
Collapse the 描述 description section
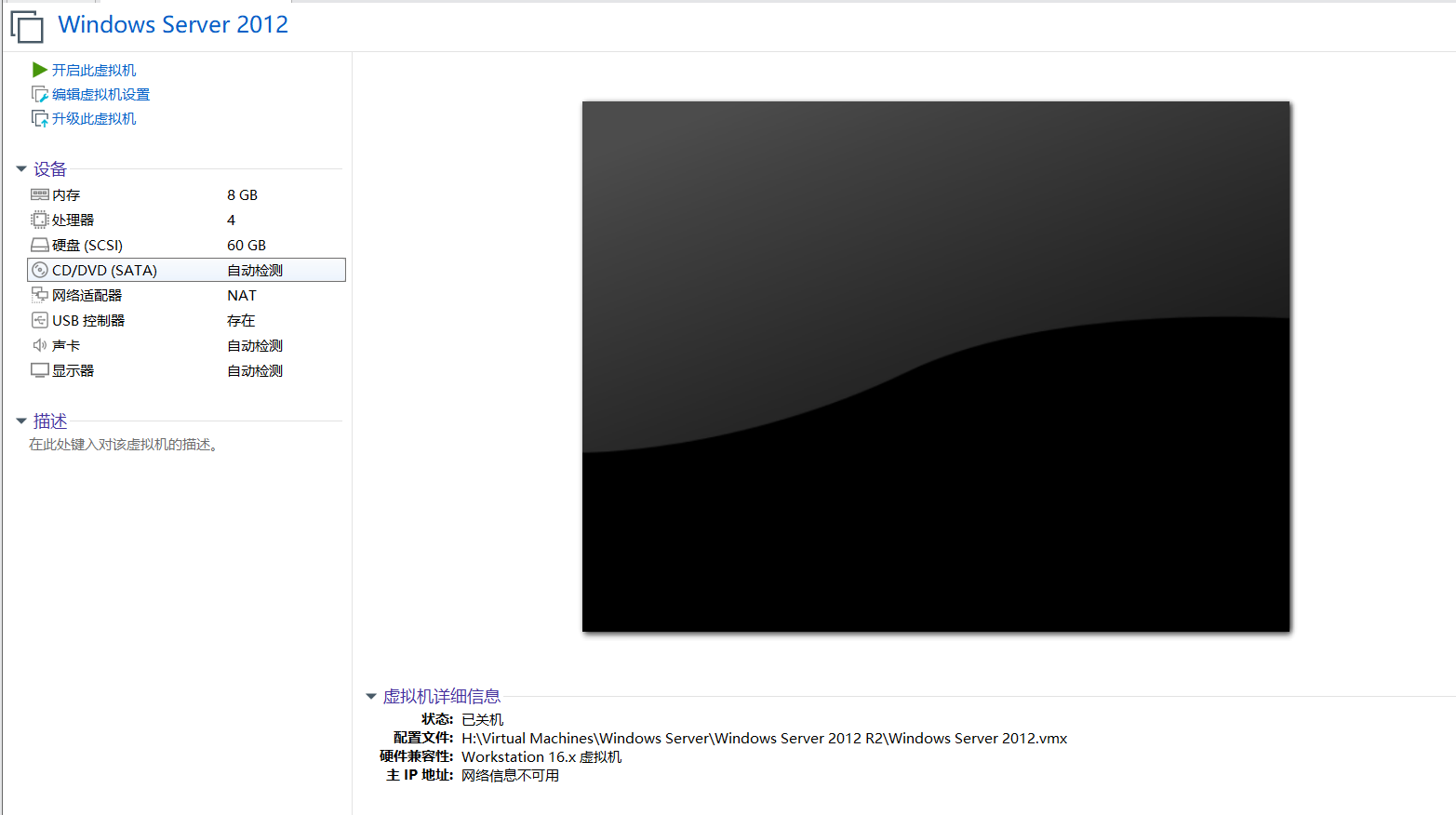click(21, 421)
